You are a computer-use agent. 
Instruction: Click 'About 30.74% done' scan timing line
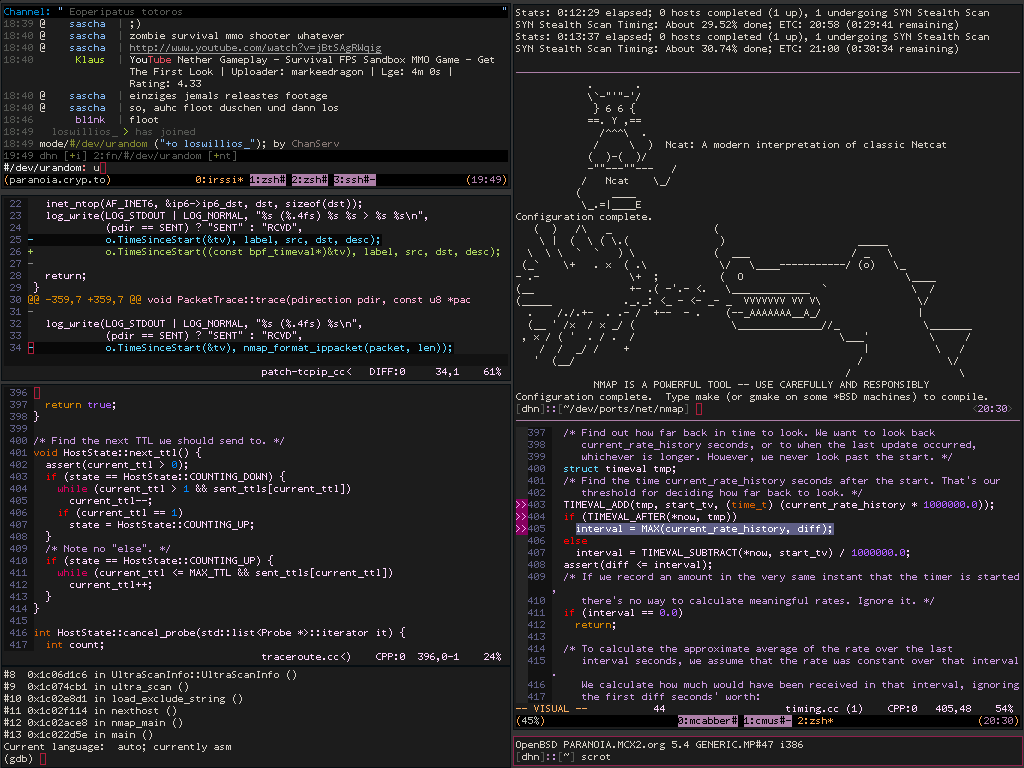click(737, 48)
